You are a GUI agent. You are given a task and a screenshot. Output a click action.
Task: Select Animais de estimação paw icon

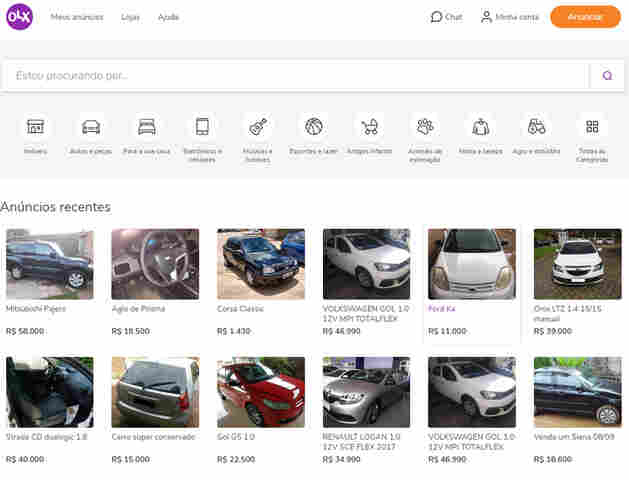coord(425,127)
